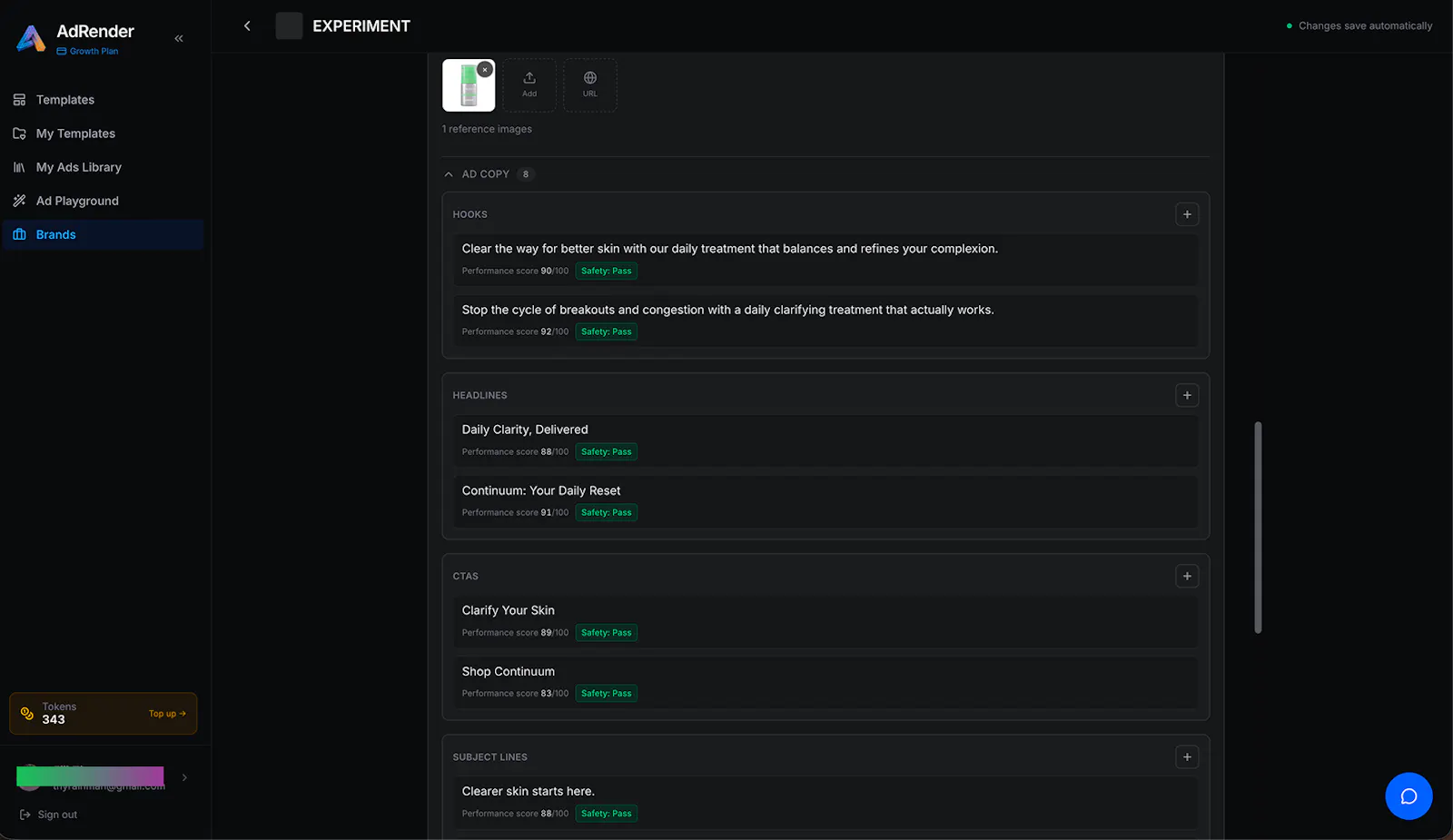Add a new headline with the plus button
The height and width of the screenshot is (840, 1453).
[1187, 395]
